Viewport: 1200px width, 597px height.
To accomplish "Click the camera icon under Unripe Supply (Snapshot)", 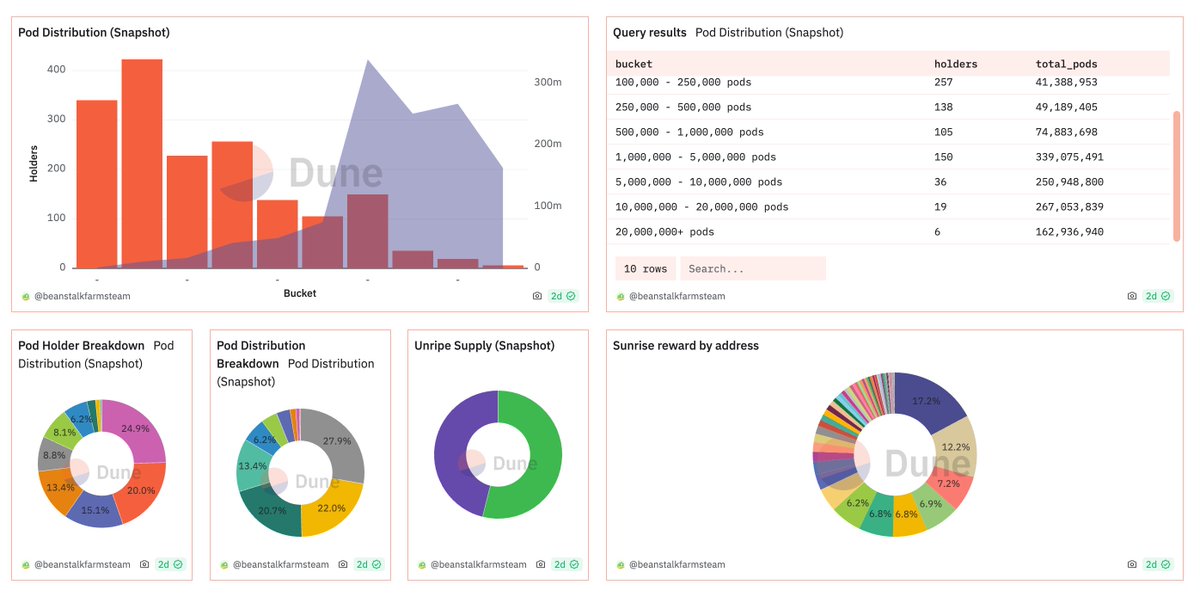I will click(x=540, y=564).
